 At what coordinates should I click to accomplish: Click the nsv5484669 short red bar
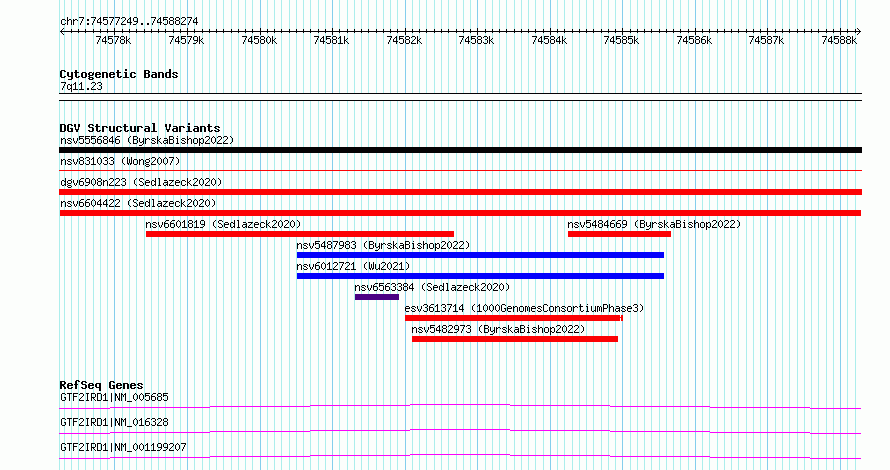619,234
